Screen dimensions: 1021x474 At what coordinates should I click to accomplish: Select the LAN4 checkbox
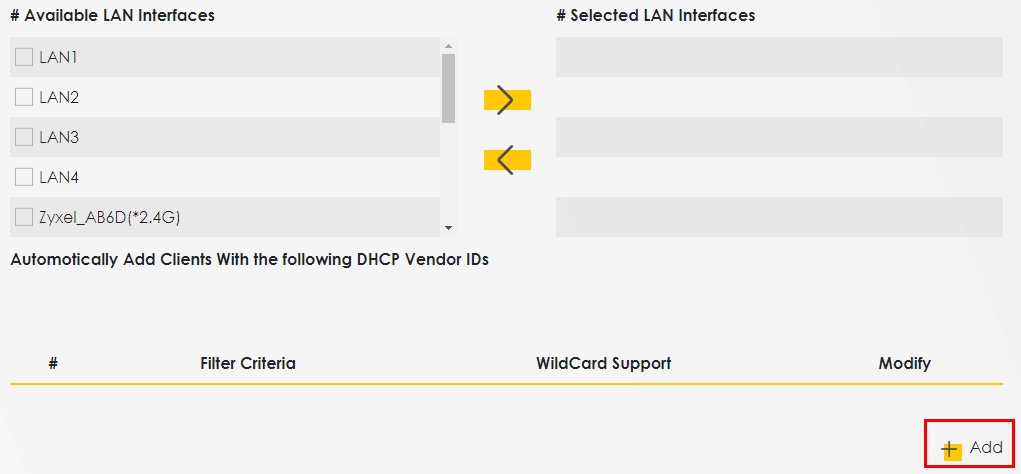pyautogui.click(x=24, y=177)
